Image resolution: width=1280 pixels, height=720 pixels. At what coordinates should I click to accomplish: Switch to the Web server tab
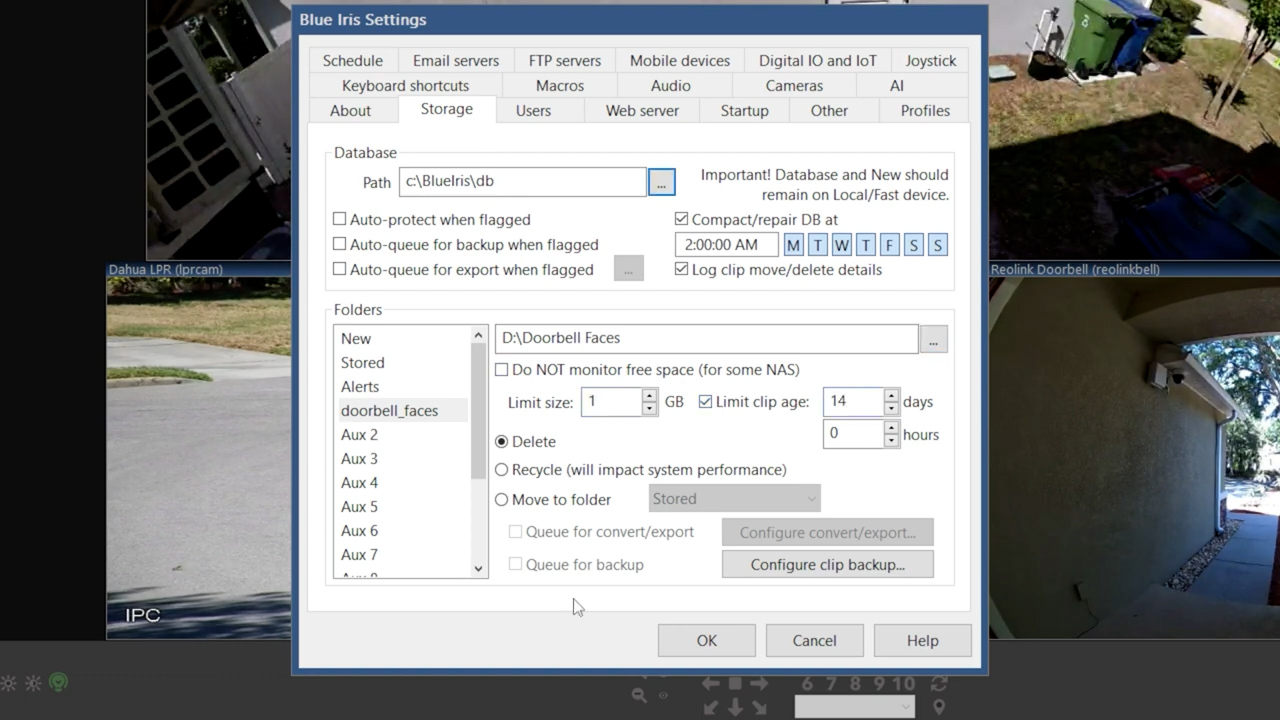point(642,111)
